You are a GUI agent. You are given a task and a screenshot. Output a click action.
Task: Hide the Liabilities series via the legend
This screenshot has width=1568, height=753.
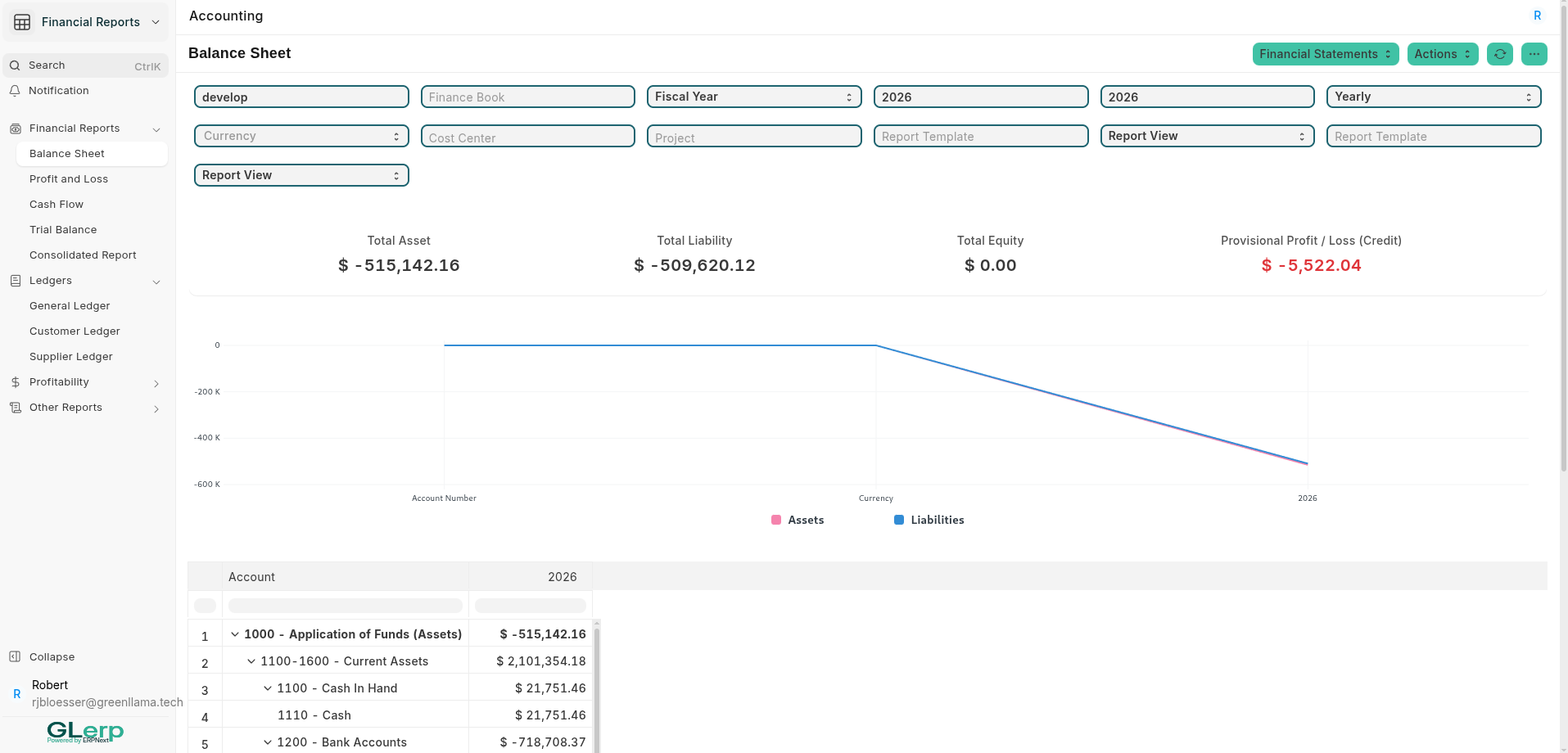click(x=929, y=520)
